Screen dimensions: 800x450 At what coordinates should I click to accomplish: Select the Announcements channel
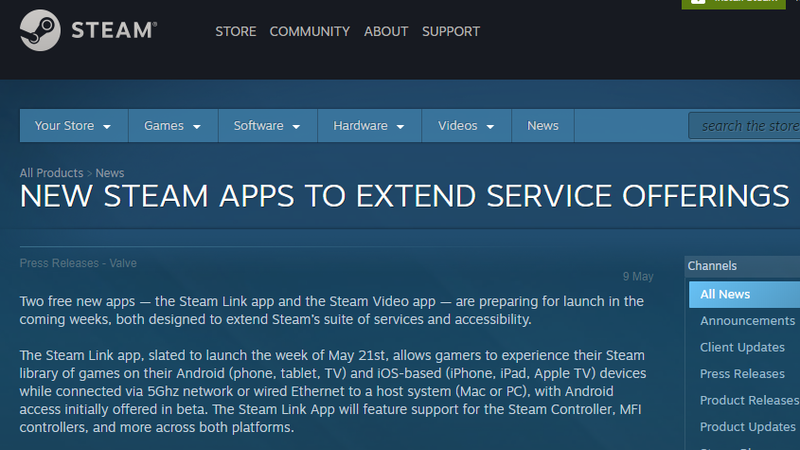747,321
